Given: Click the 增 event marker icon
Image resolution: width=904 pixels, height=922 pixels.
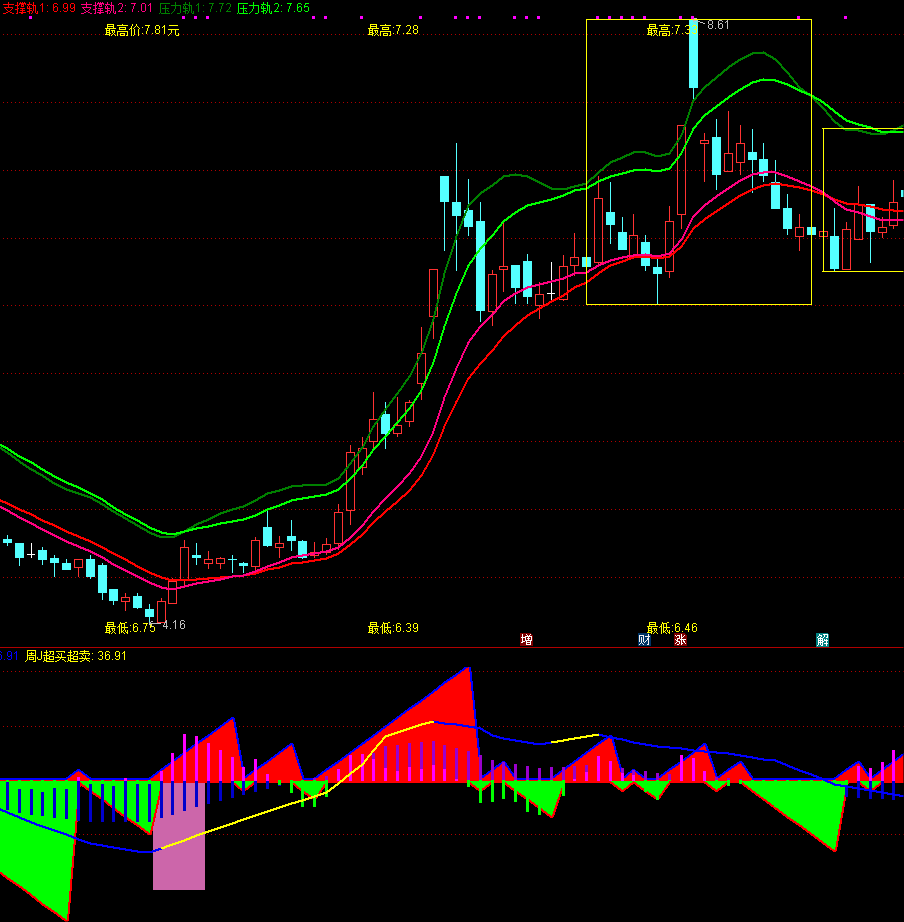Looking at the screenshot, I should pos(526,640).
